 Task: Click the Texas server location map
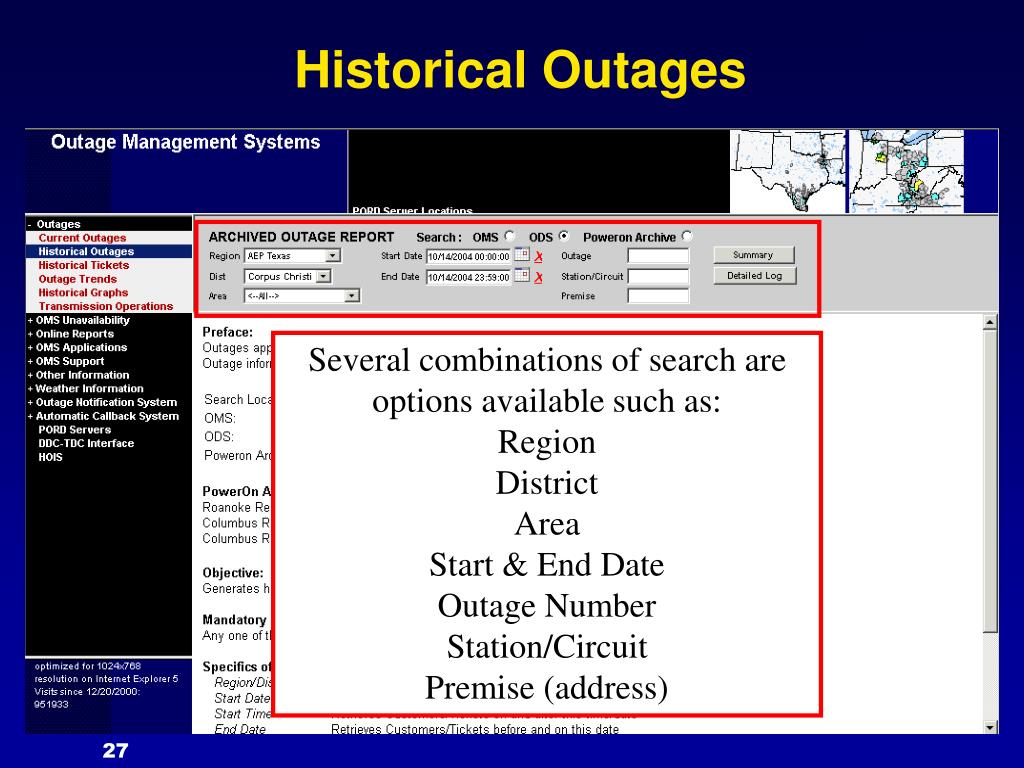[x=787, y=171]
